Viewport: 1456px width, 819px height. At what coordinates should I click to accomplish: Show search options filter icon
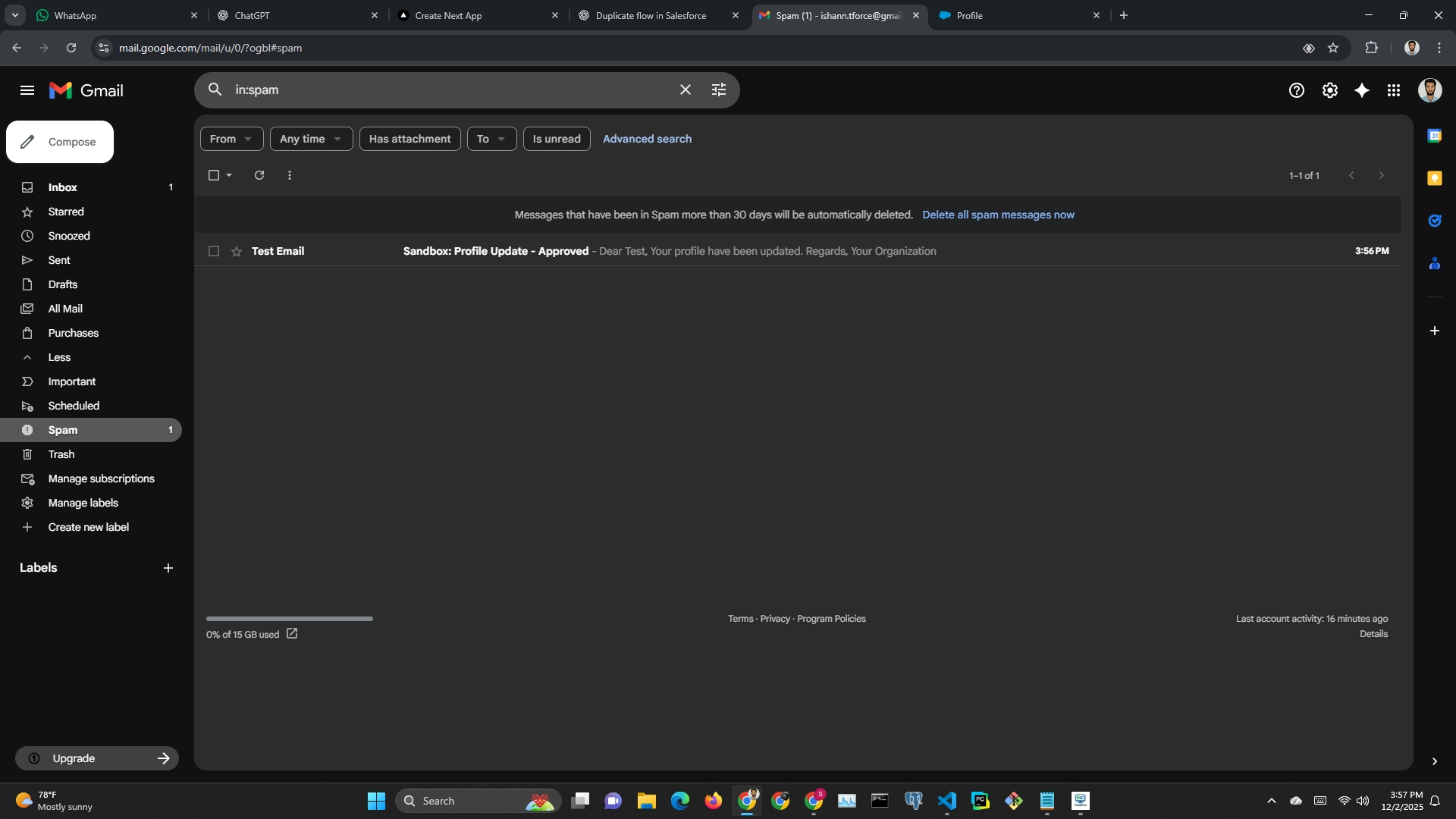tap(719, 89)
